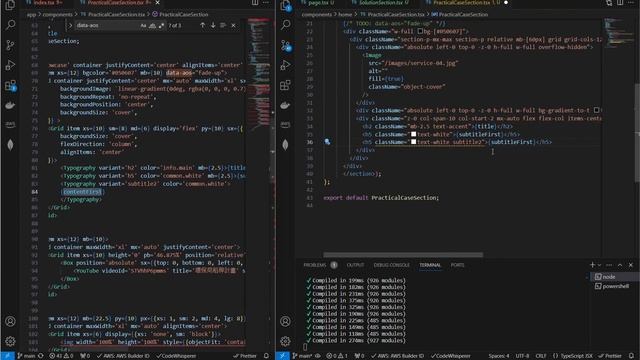Toggle Use Regular Expression in find widget
The width and height of the screenshot is (640, 360).
point(161,25)
